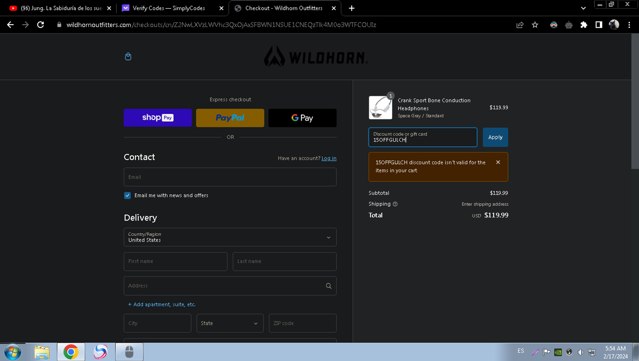Click the browser forward arrow
The height and width of the screenshot is (361, 639).
pos(25,25)
